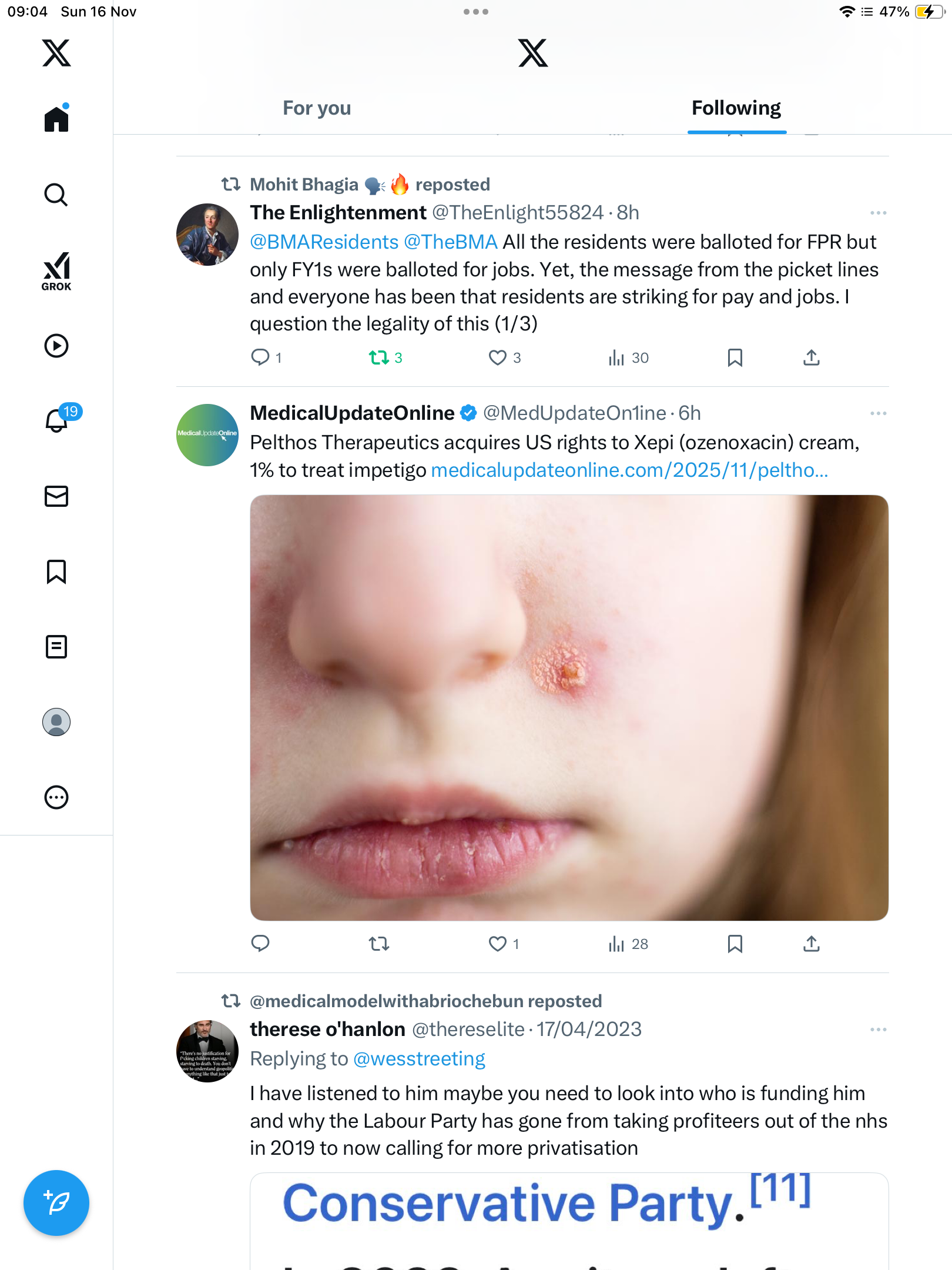Switch to the For you tab
This screenshot has width=952, height=1270.
(317, 108)
